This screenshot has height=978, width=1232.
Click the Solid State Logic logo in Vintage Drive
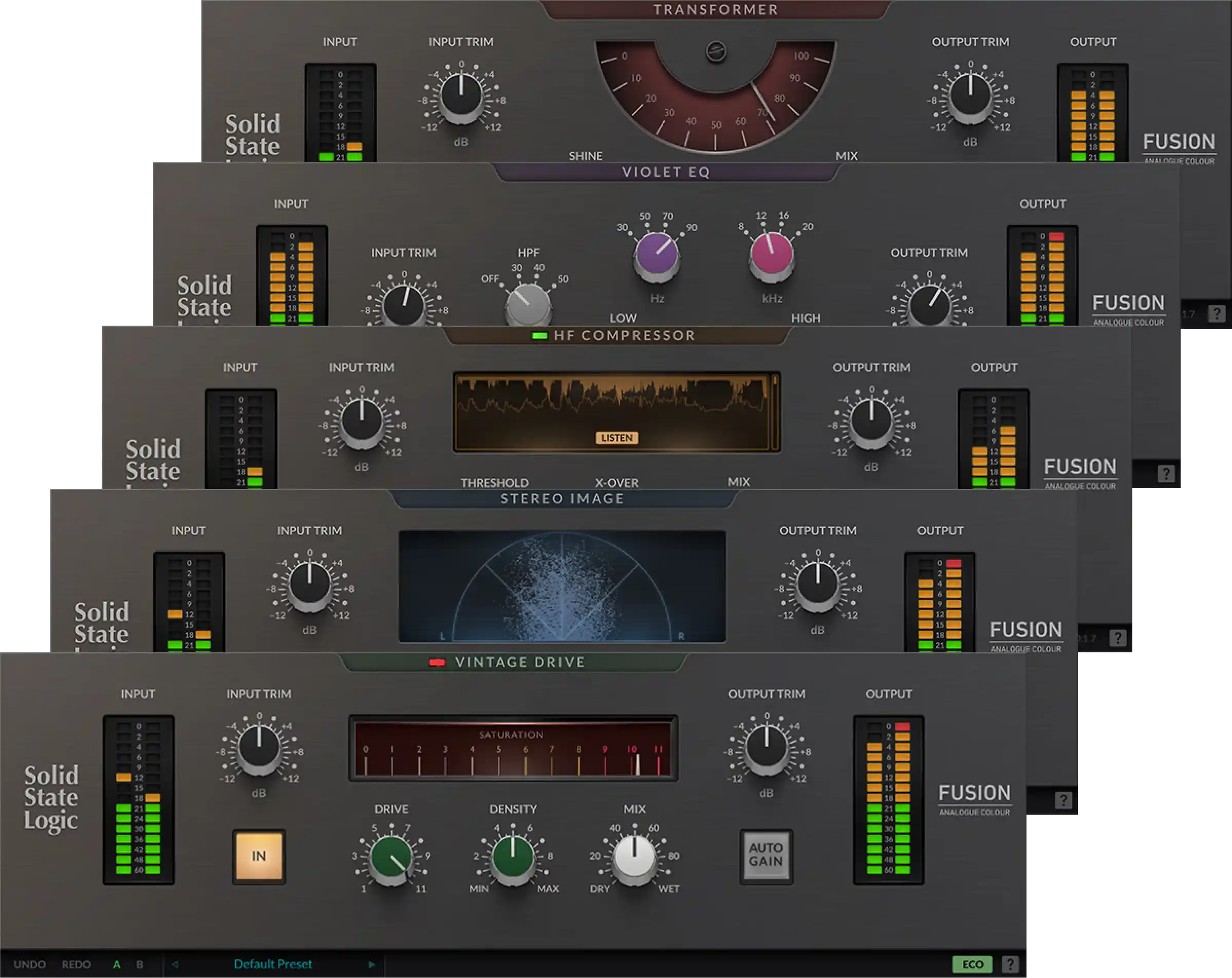point(51,798)
